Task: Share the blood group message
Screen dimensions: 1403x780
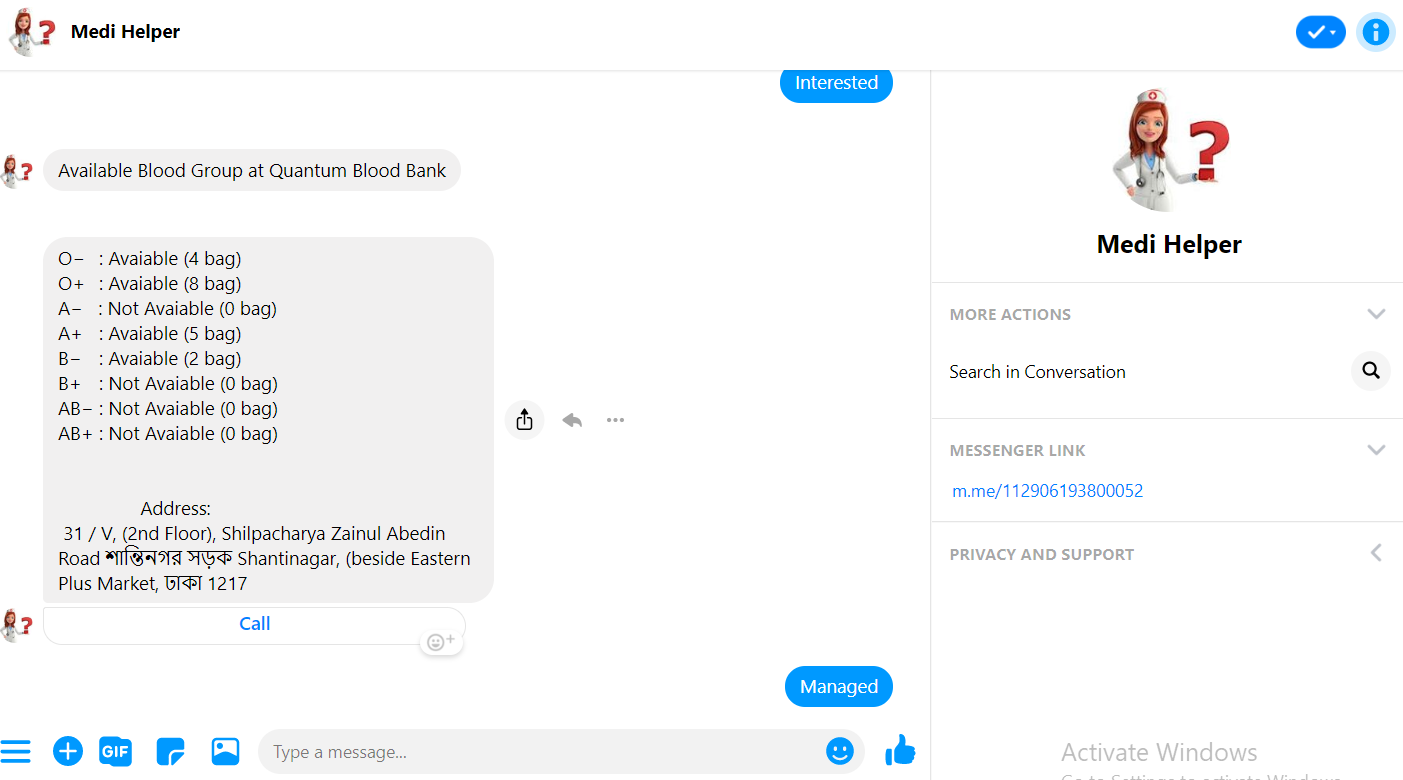Action: coord(524,420)
